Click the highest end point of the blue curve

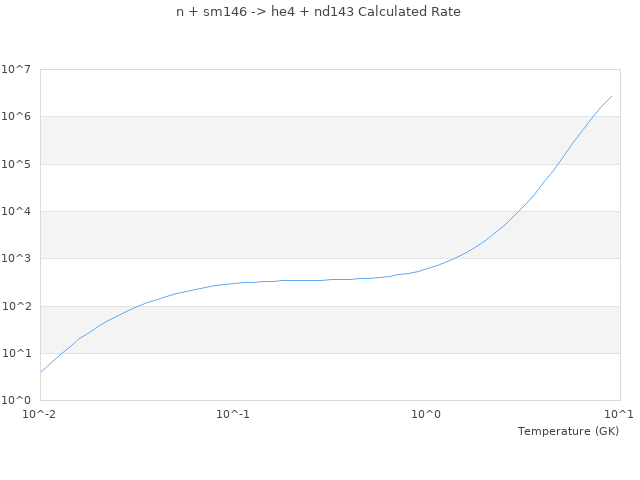coord(611,96)
